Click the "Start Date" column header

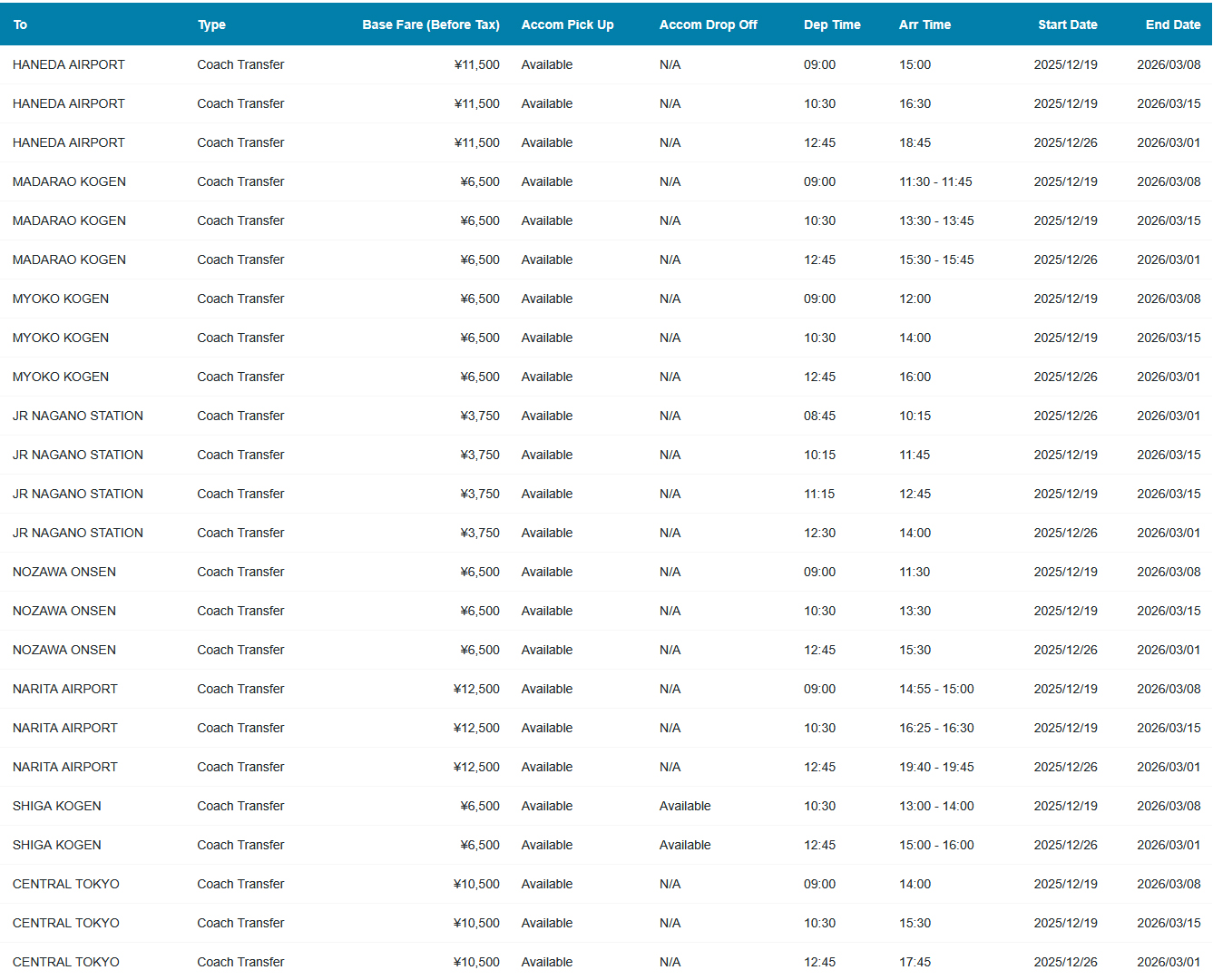point(1068,24)
